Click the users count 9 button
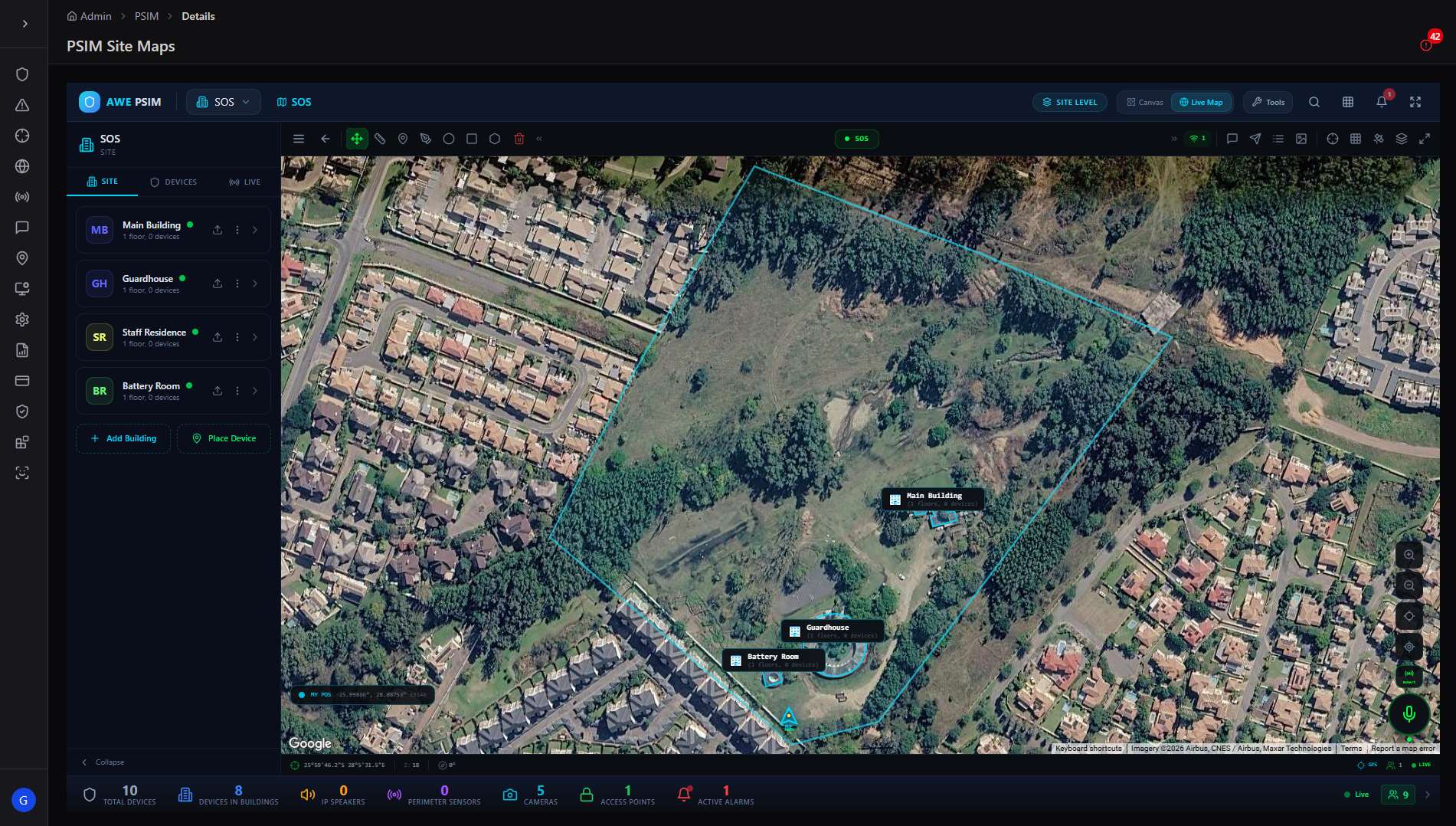The width and height of the screenshot is (1456, 826). [1399, 795]
